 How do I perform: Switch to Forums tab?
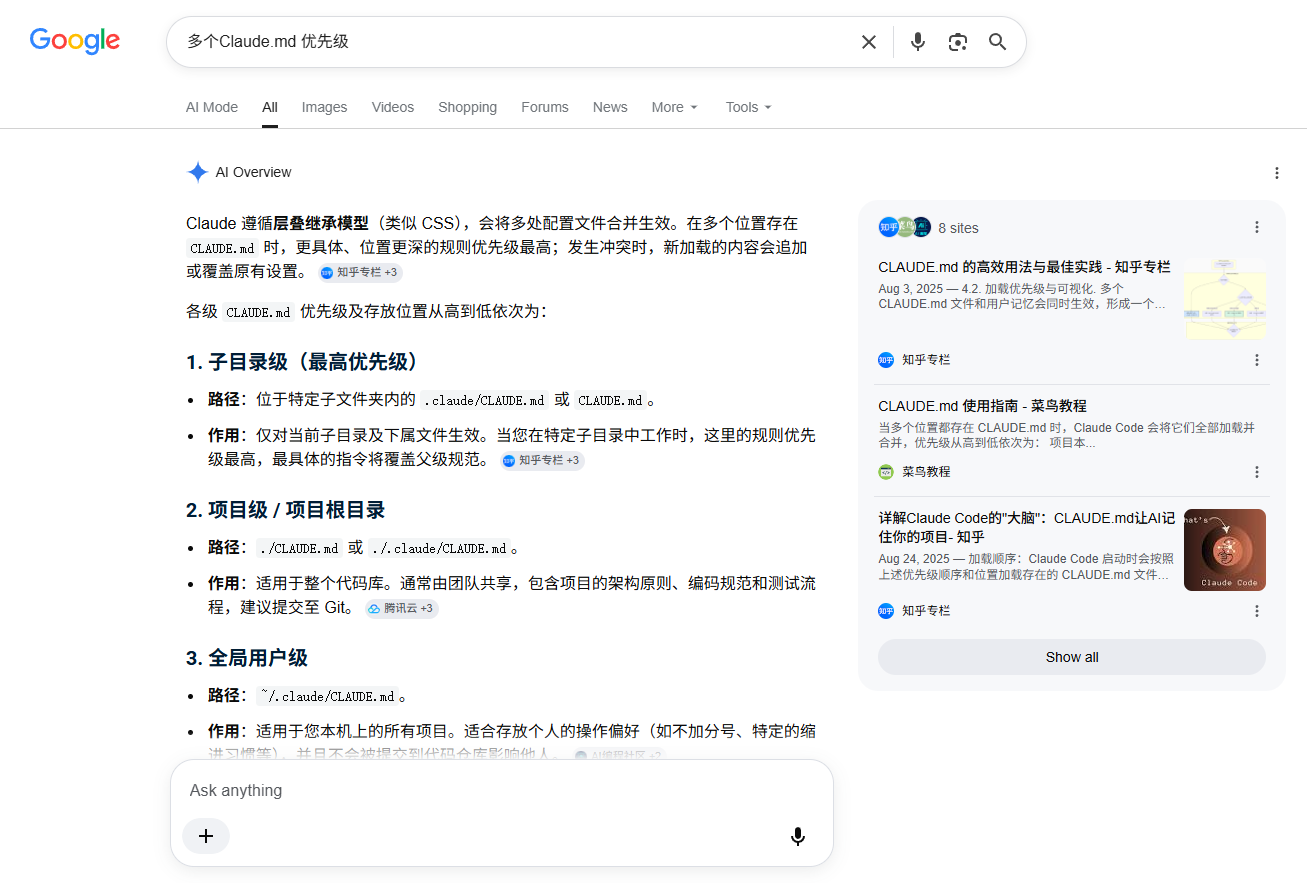pos(545,107)
